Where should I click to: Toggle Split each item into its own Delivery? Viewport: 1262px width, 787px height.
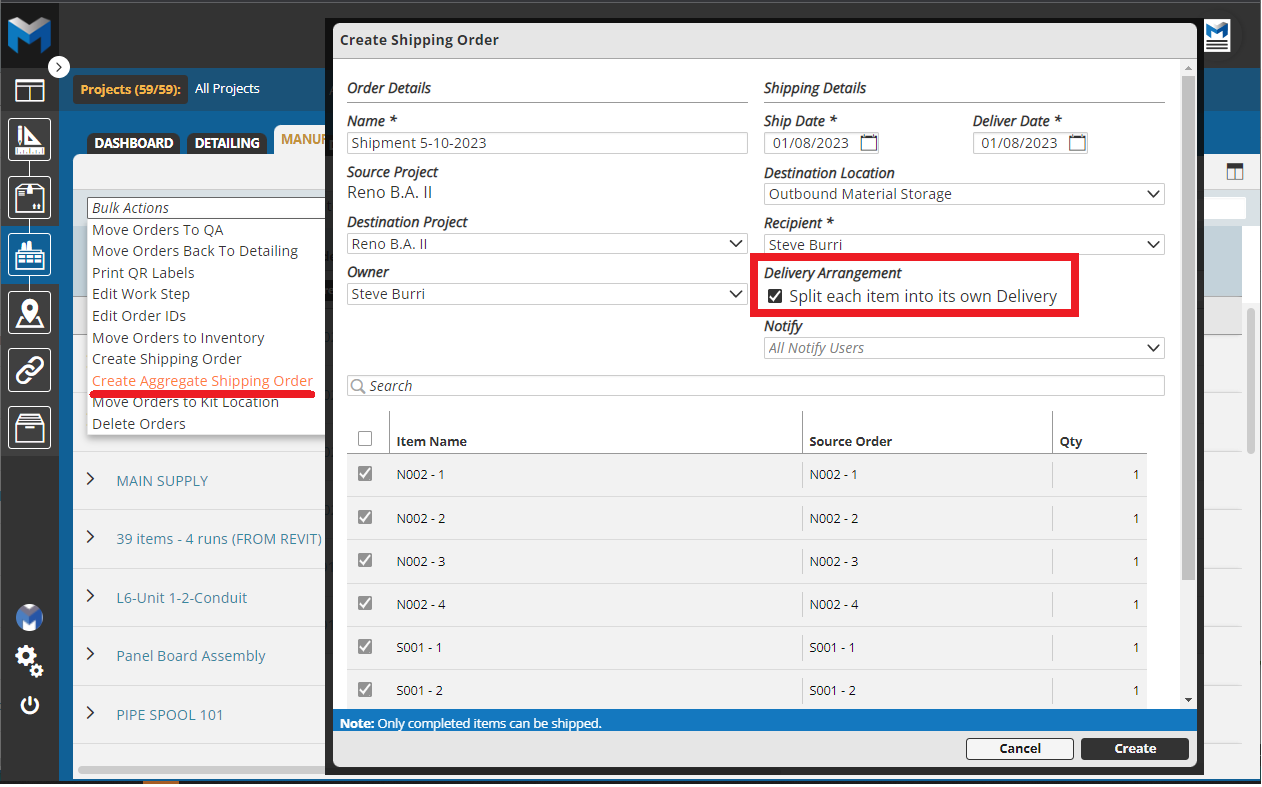click(775, 297)
